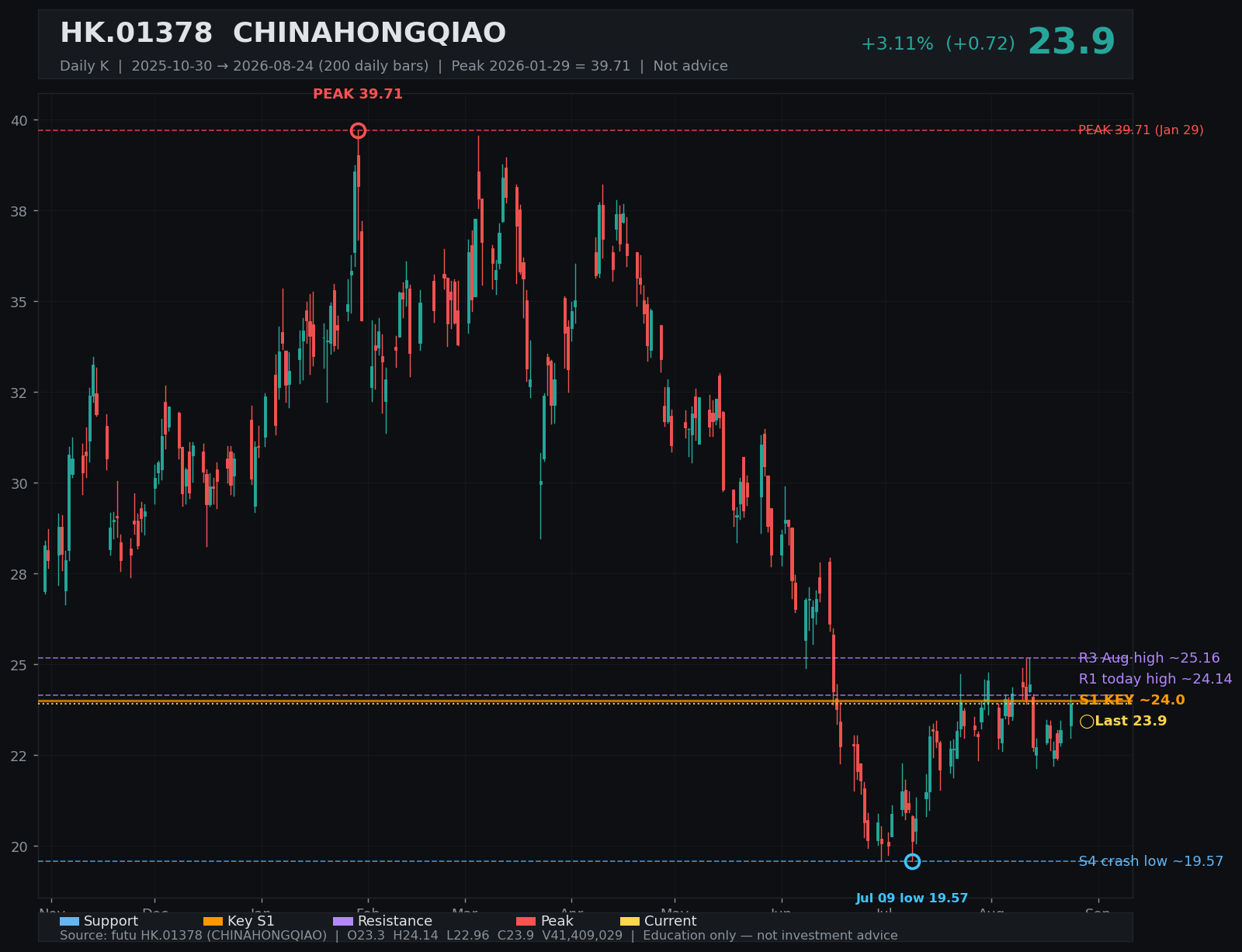Click the R1 today high ~24.14 label
The width and height of the screenshot is (1242, 952).
coord(1155,679)
